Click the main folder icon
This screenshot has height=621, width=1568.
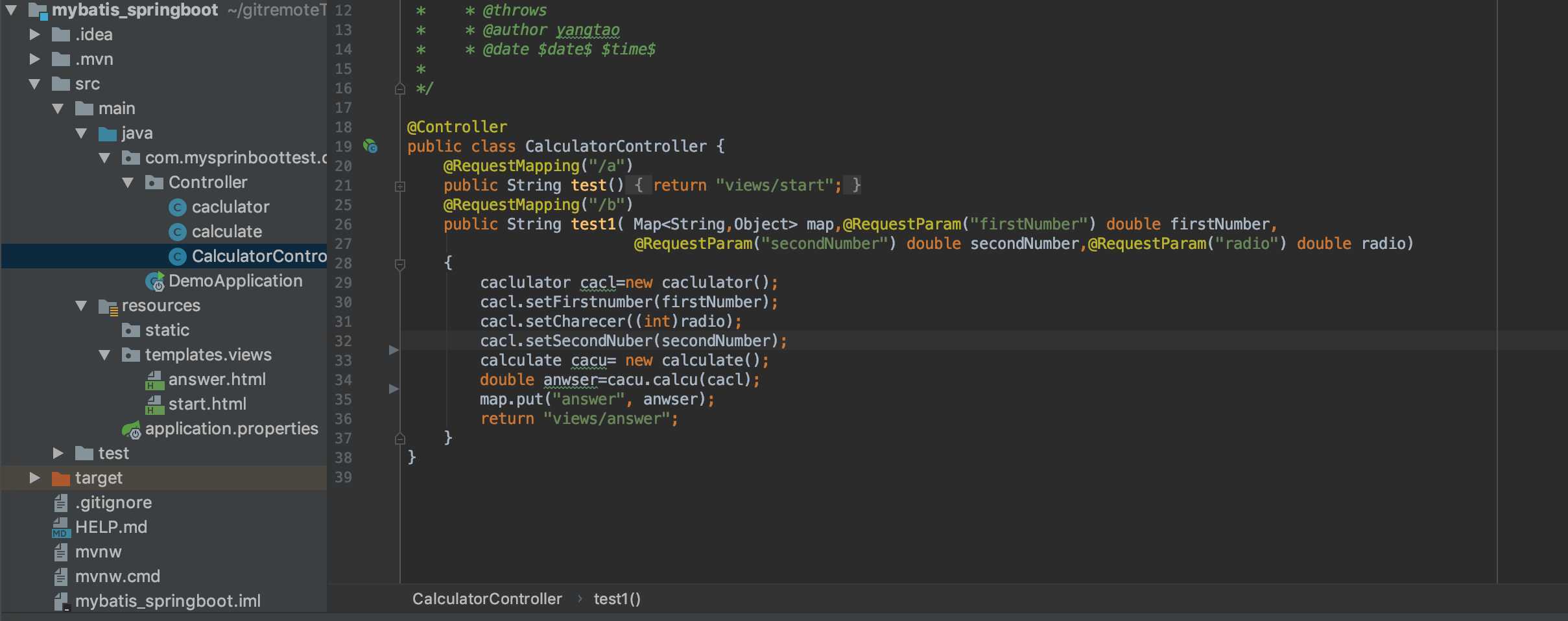pos(84,109)
